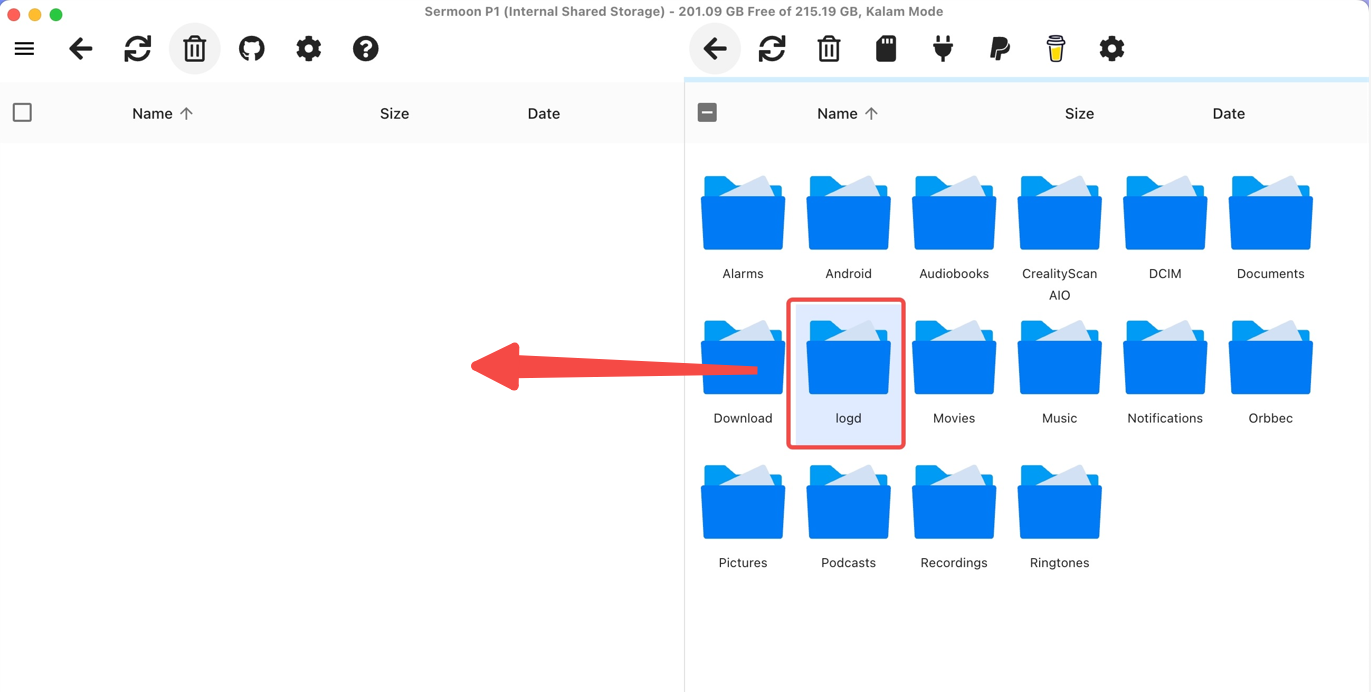Open the help question mark icon
The image size is (1371, 692).
point(366,48)
